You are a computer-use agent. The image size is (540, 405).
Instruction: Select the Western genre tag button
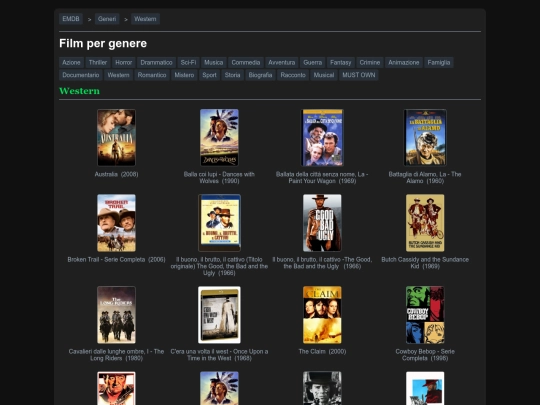click(x=118, y=75)
